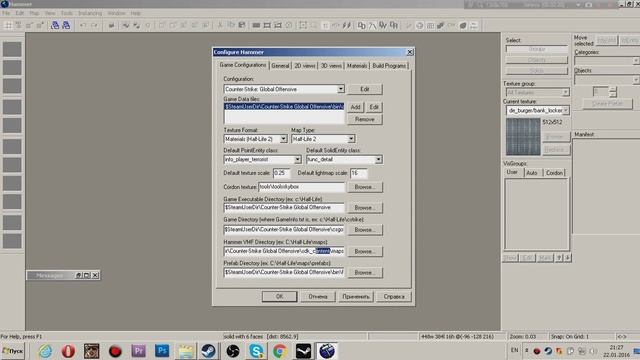Open Google Chrome from the taskbar

pyautogui.click(x=280, y=351)
